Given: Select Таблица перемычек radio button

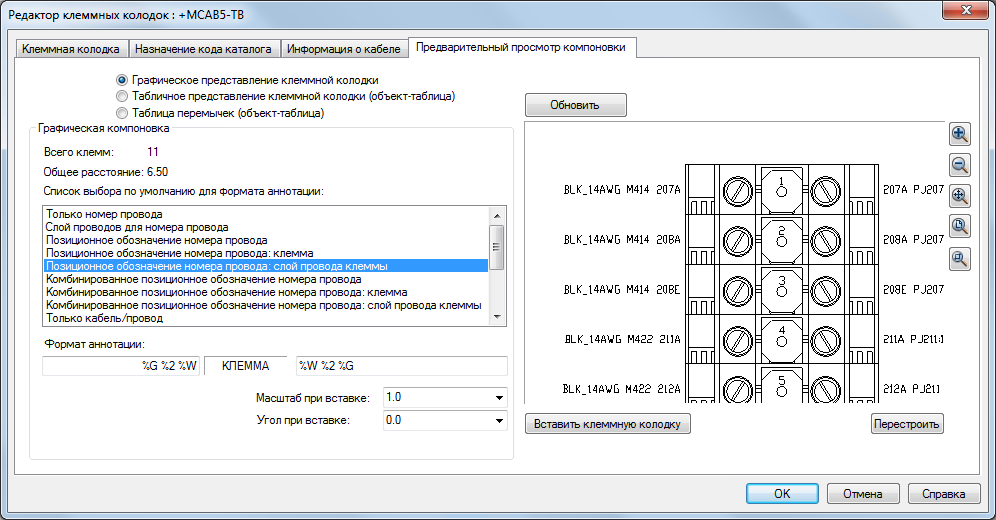Looking at the screenshot, I should (122, 113).
